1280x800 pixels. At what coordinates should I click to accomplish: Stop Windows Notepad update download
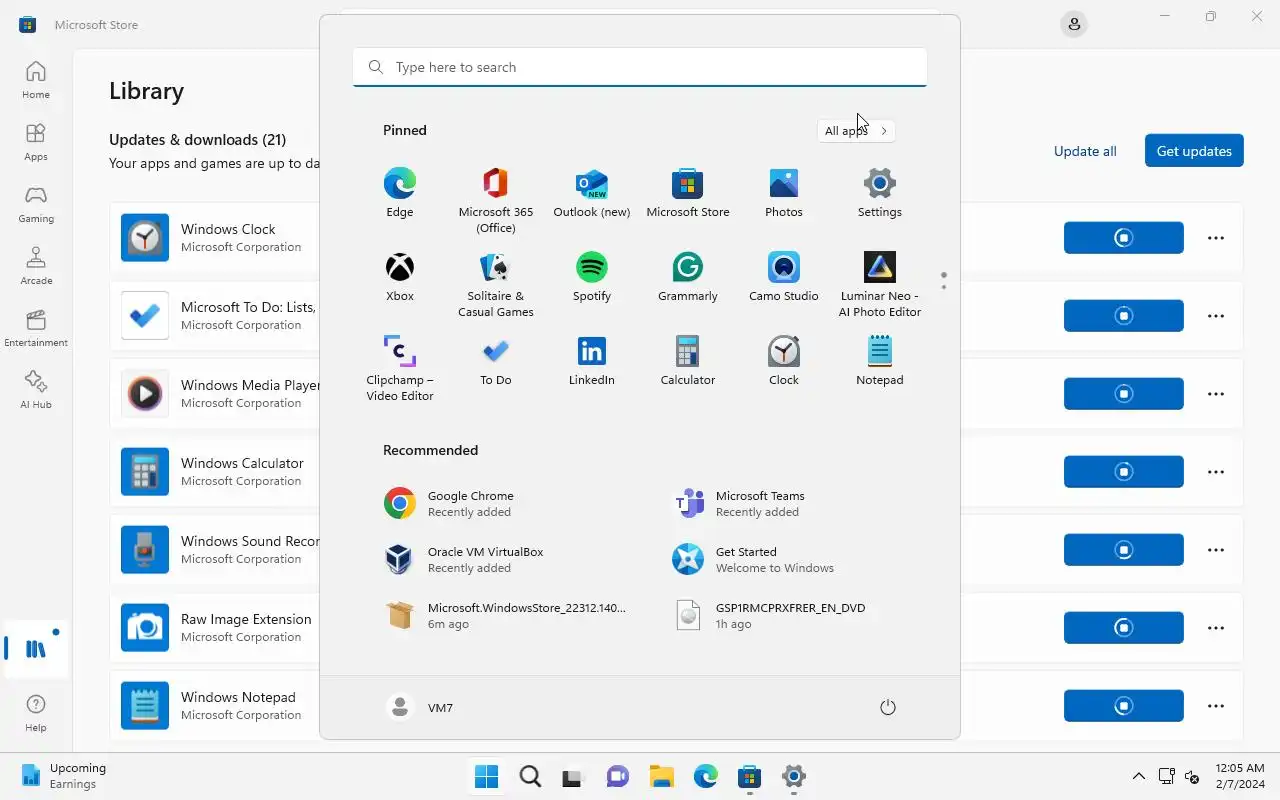click(1124, 706)
